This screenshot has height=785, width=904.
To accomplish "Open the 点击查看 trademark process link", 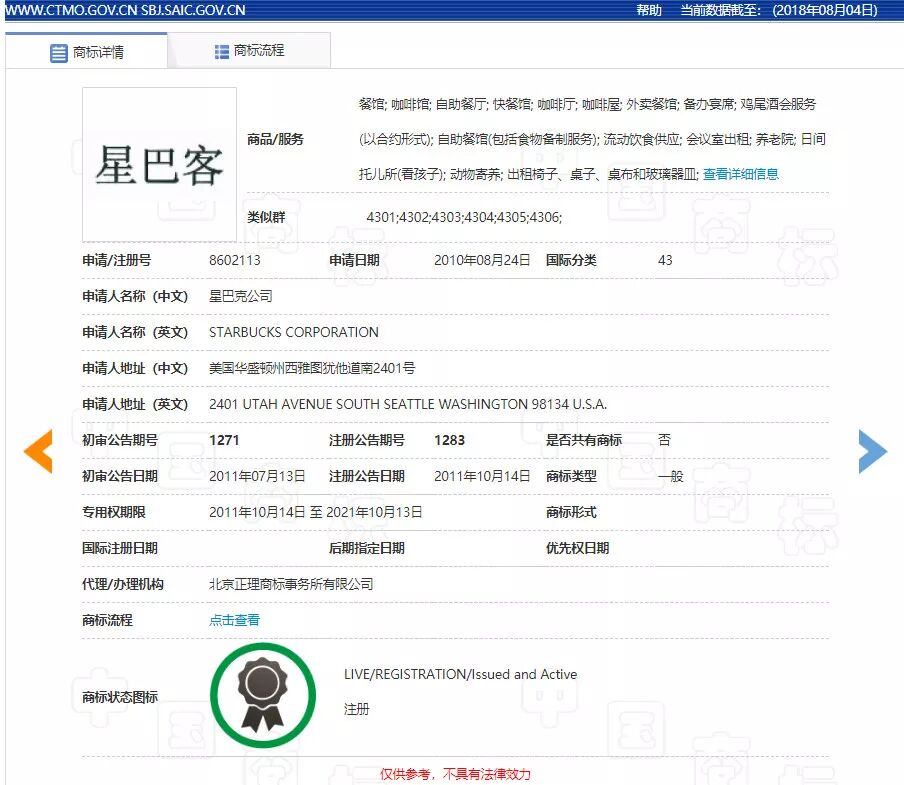I will pyautogui.click(x=234, y=620).
